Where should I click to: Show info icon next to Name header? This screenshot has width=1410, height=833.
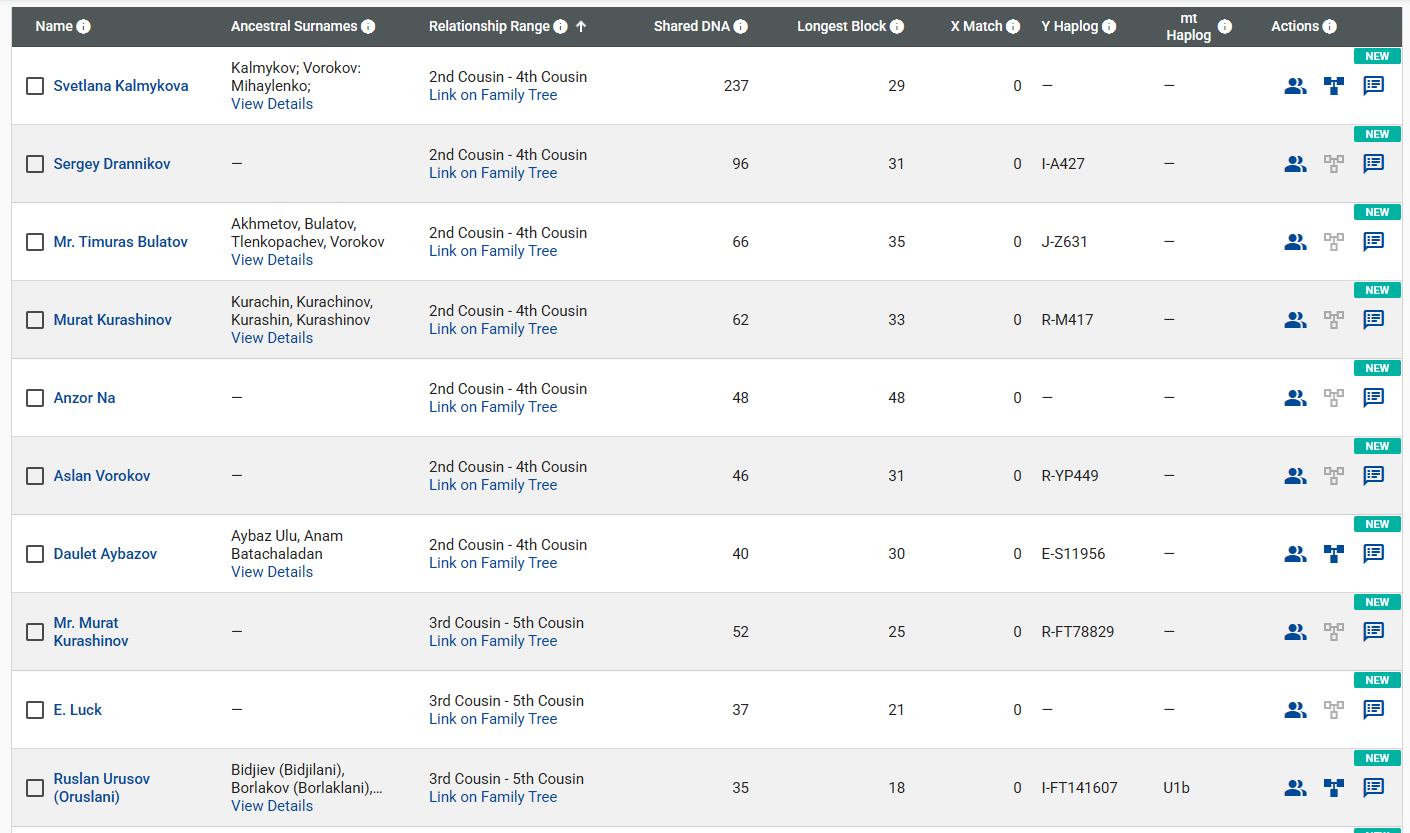pyautogui.click(x=84, y=27)
